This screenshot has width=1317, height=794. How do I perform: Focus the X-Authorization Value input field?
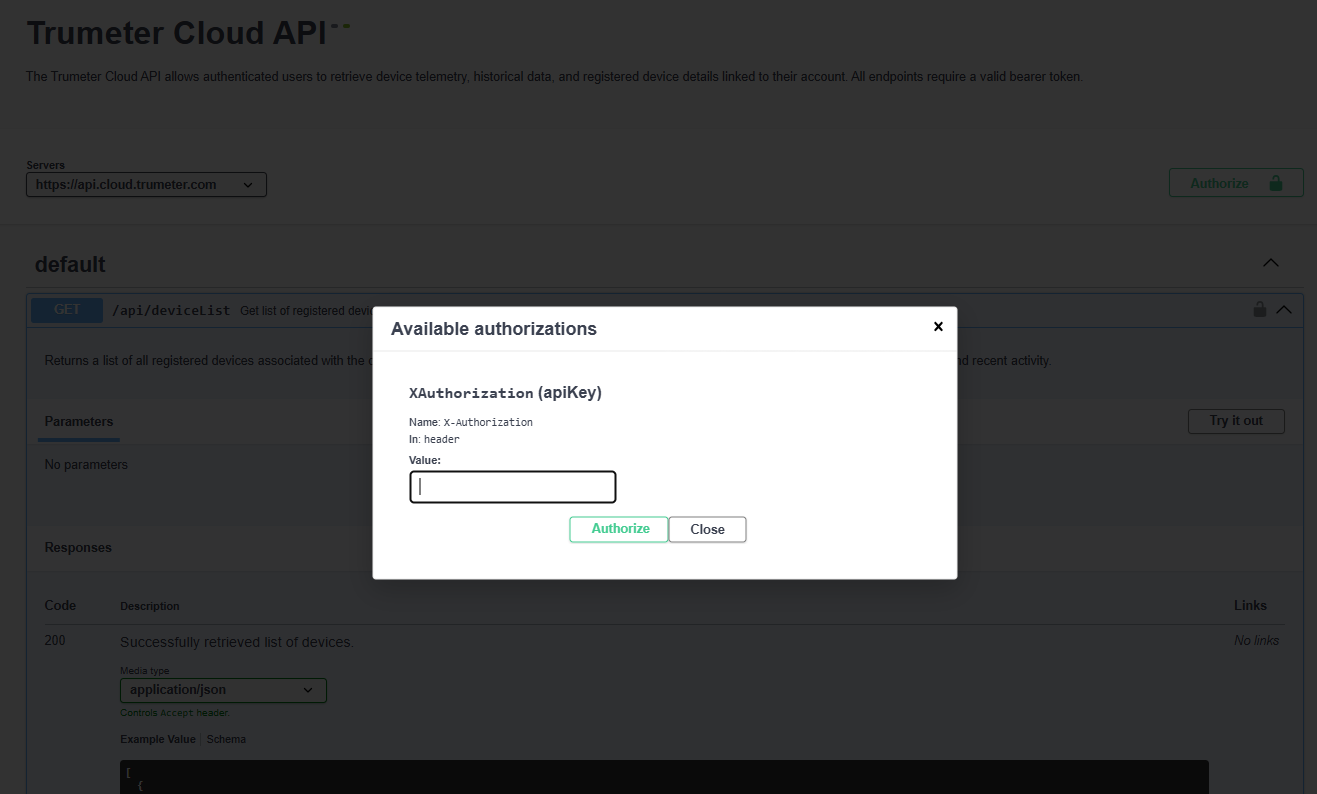click(x=513, y=487)
